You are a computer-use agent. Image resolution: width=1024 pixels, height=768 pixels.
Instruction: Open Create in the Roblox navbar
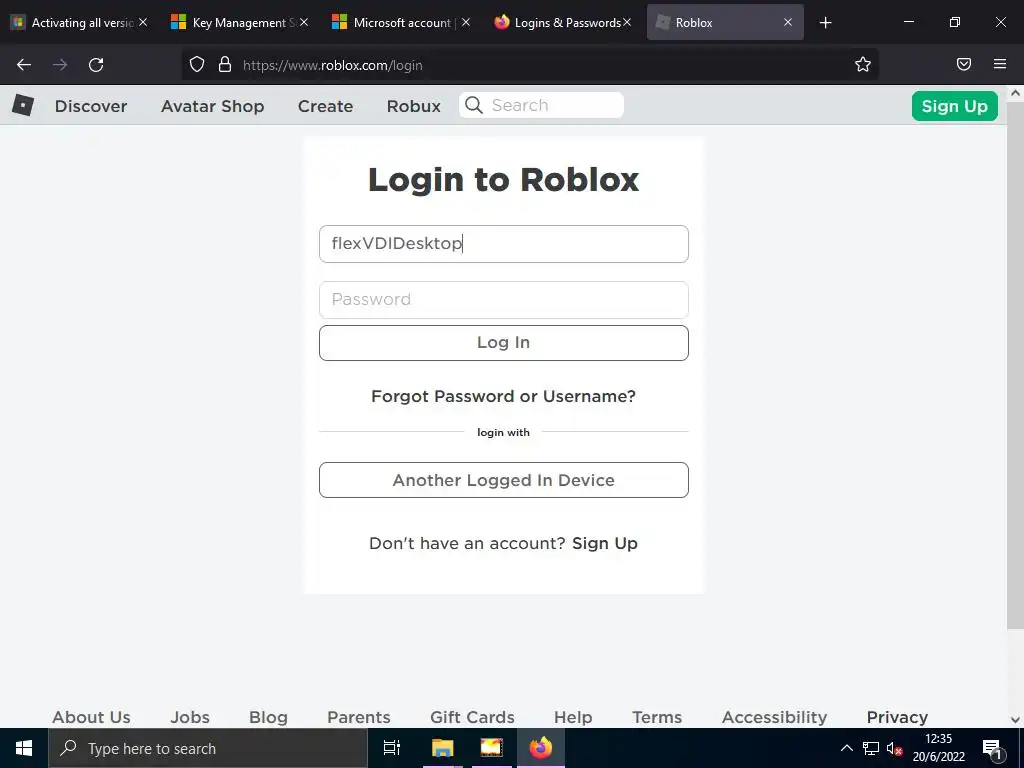(325, 106)
